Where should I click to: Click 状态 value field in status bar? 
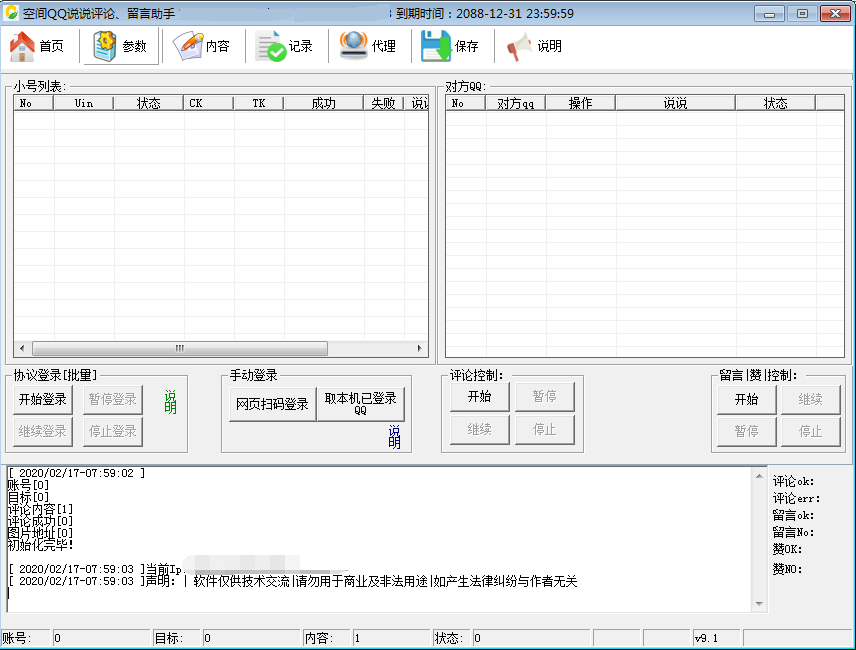point(531,638)
